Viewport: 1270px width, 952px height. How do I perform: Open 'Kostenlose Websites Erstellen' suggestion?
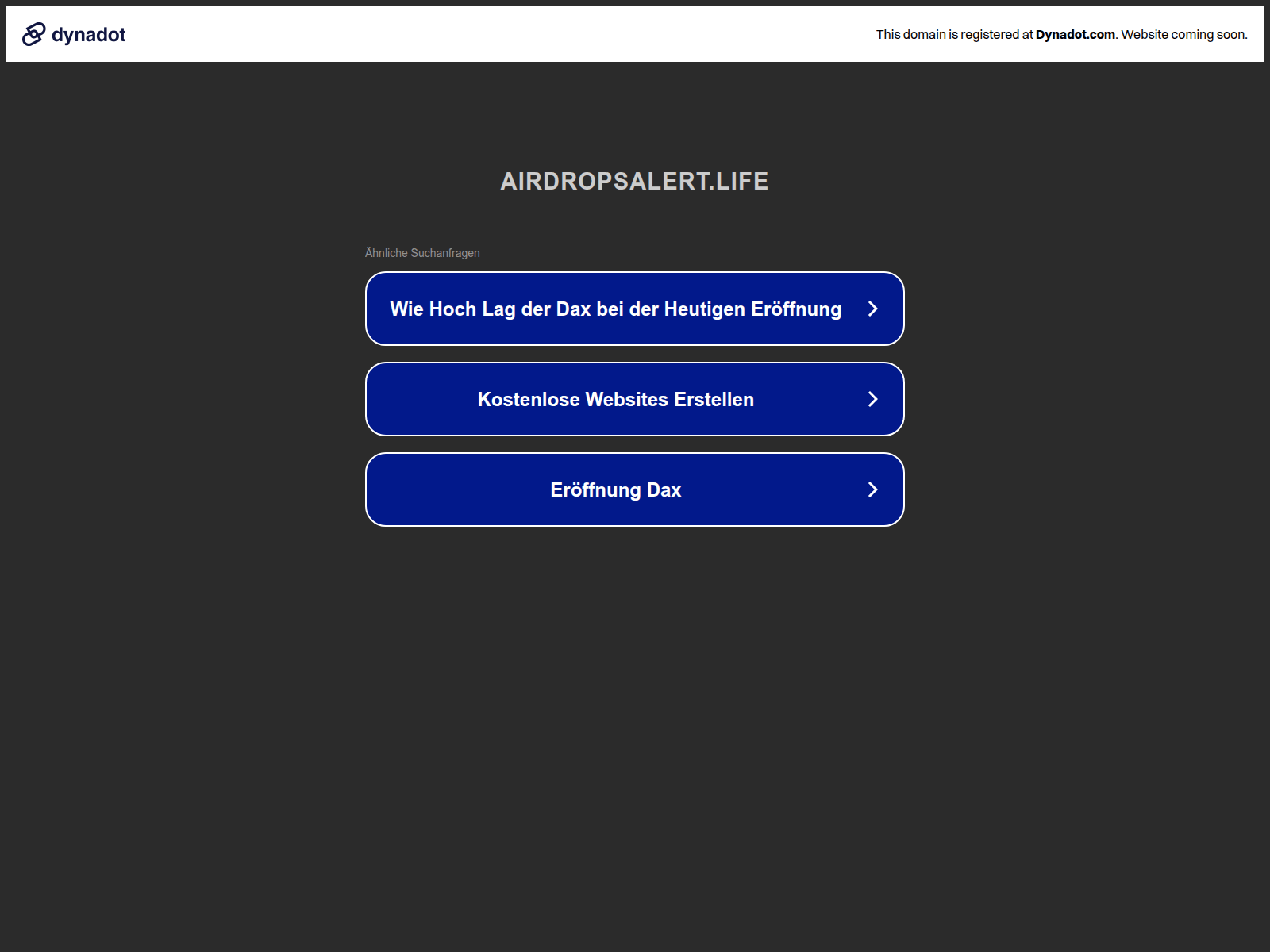(x=615, y=399)
